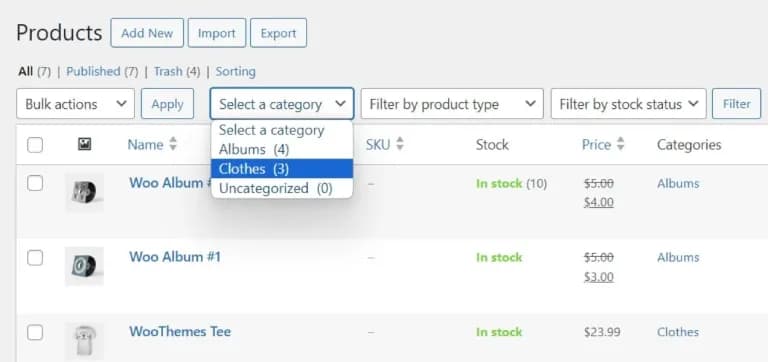Choose Albums (4) category option
Image resolution: width=768 pixels, height=362 pixels.
282,149
